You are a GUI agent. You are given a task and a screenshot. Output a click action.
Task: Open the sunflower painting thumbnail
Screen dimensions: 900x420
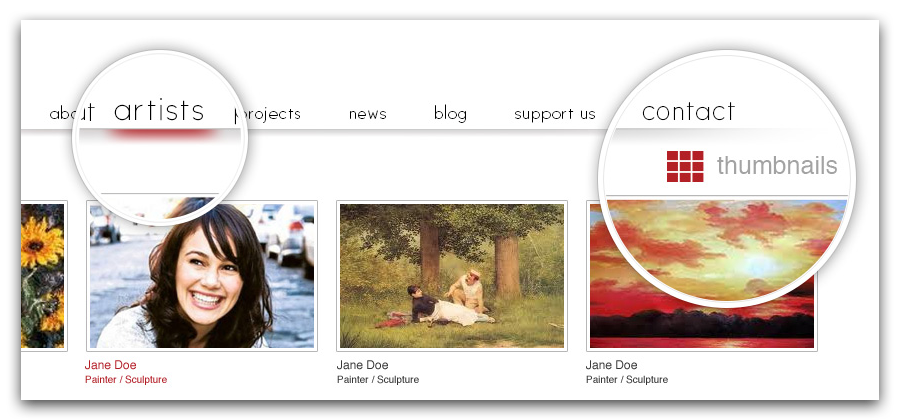pyautogui.click(x=44, y=276)
